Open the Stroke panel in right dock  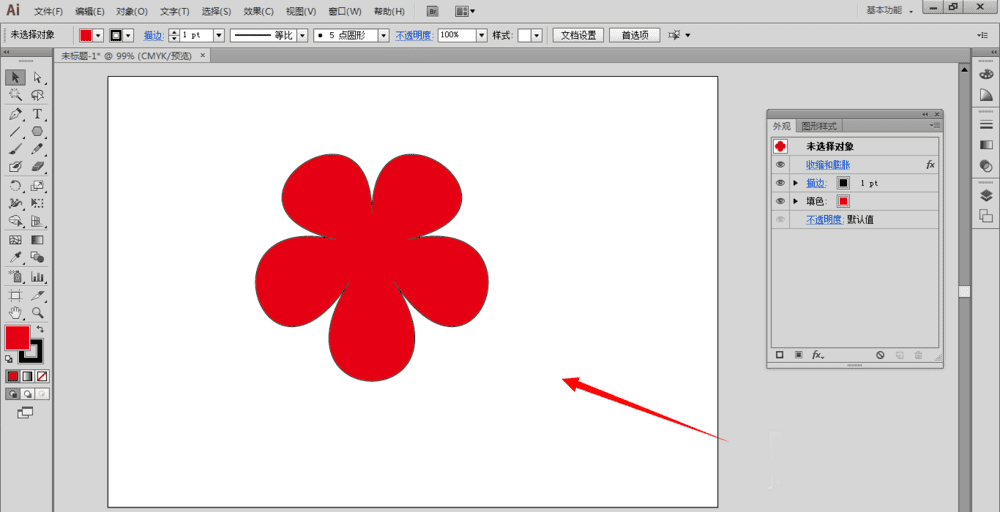[x=986, y=125]
